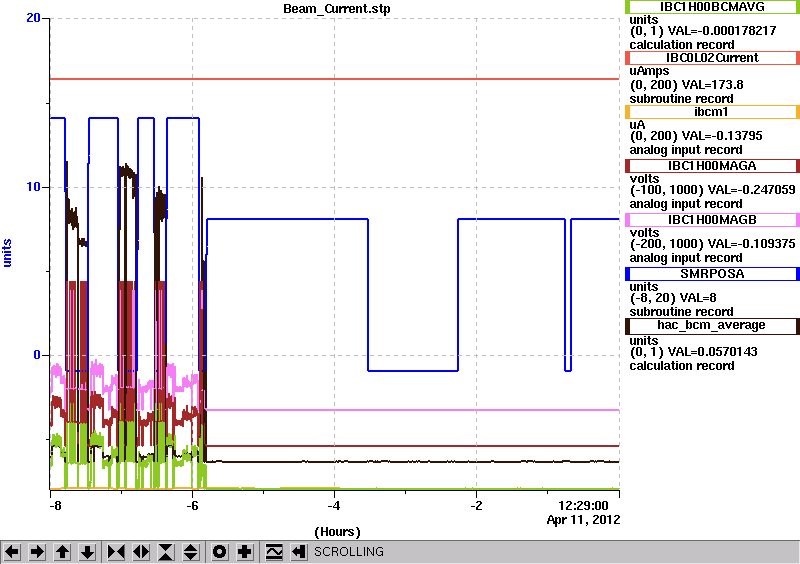The width and height of the screenshot is (800, 564).
Task: Click the Apr 11, 2012 date label
Action: [x=583, y=520]
